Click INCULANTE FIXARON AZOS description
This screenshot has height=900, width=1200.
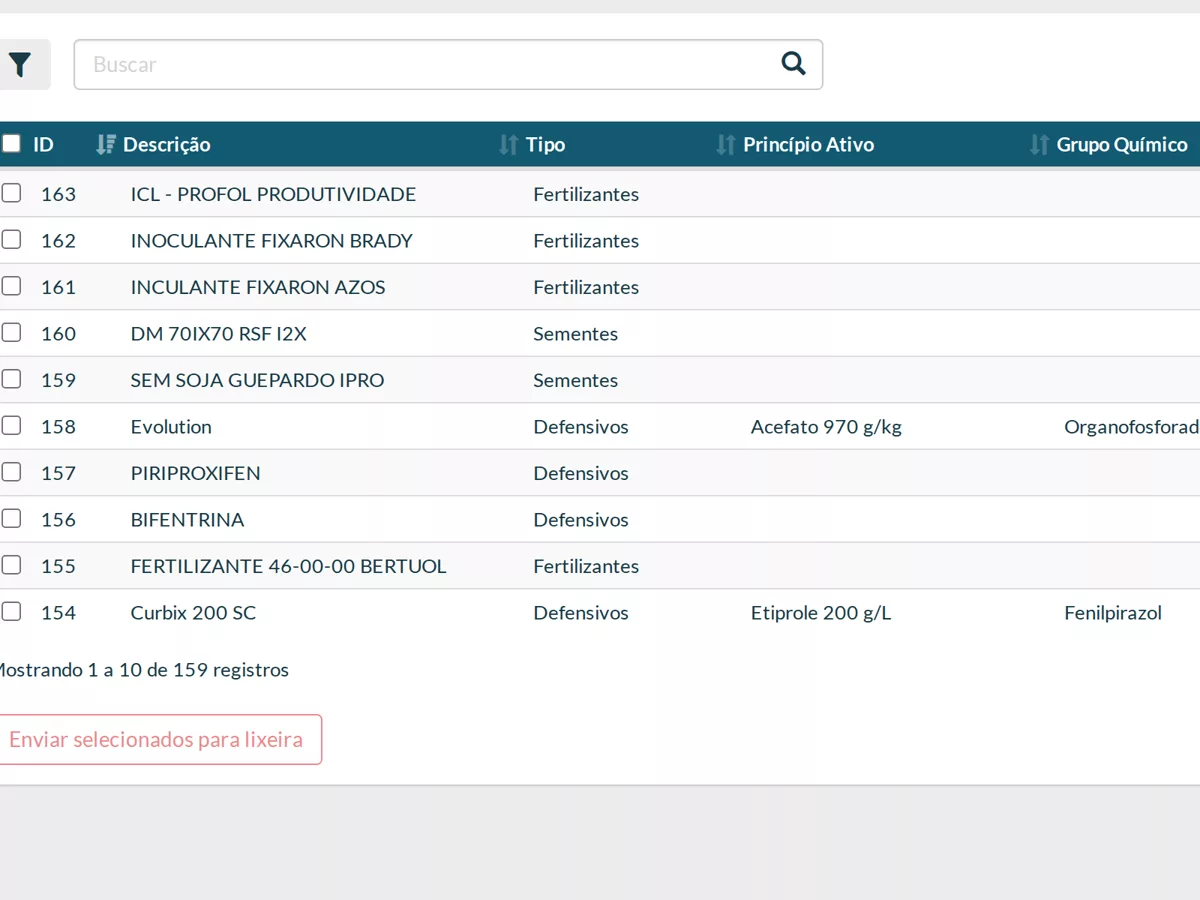(x=258, y=287)
